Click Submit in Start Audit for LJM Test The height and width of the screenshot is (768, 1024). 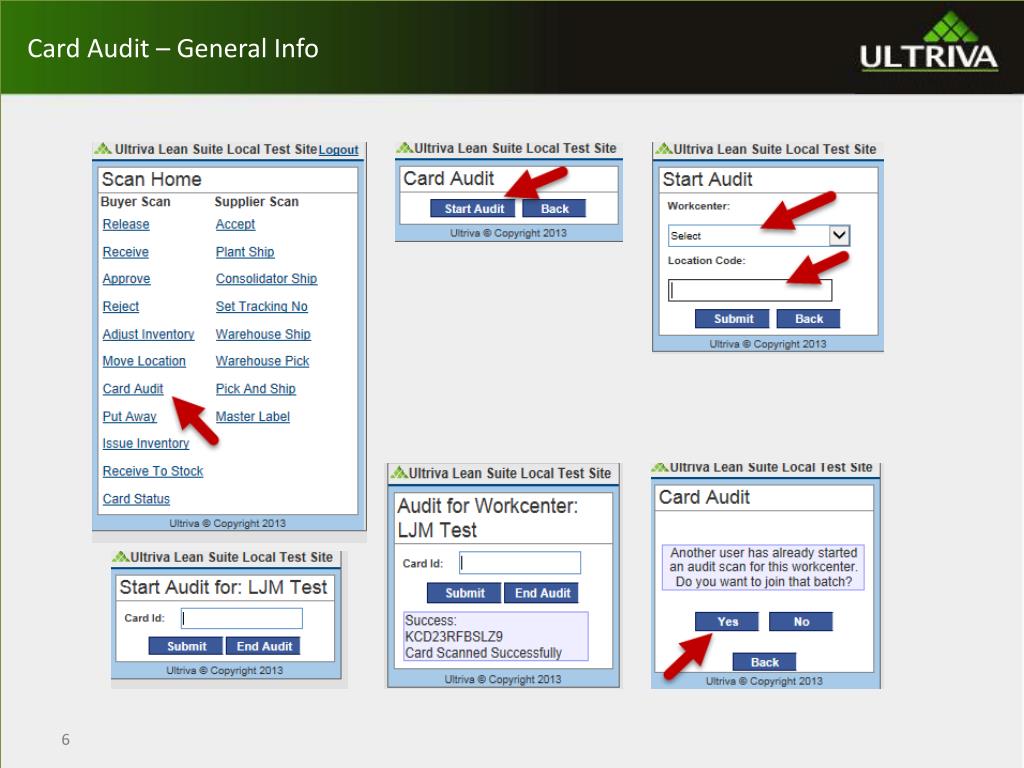tap(185, 647)
